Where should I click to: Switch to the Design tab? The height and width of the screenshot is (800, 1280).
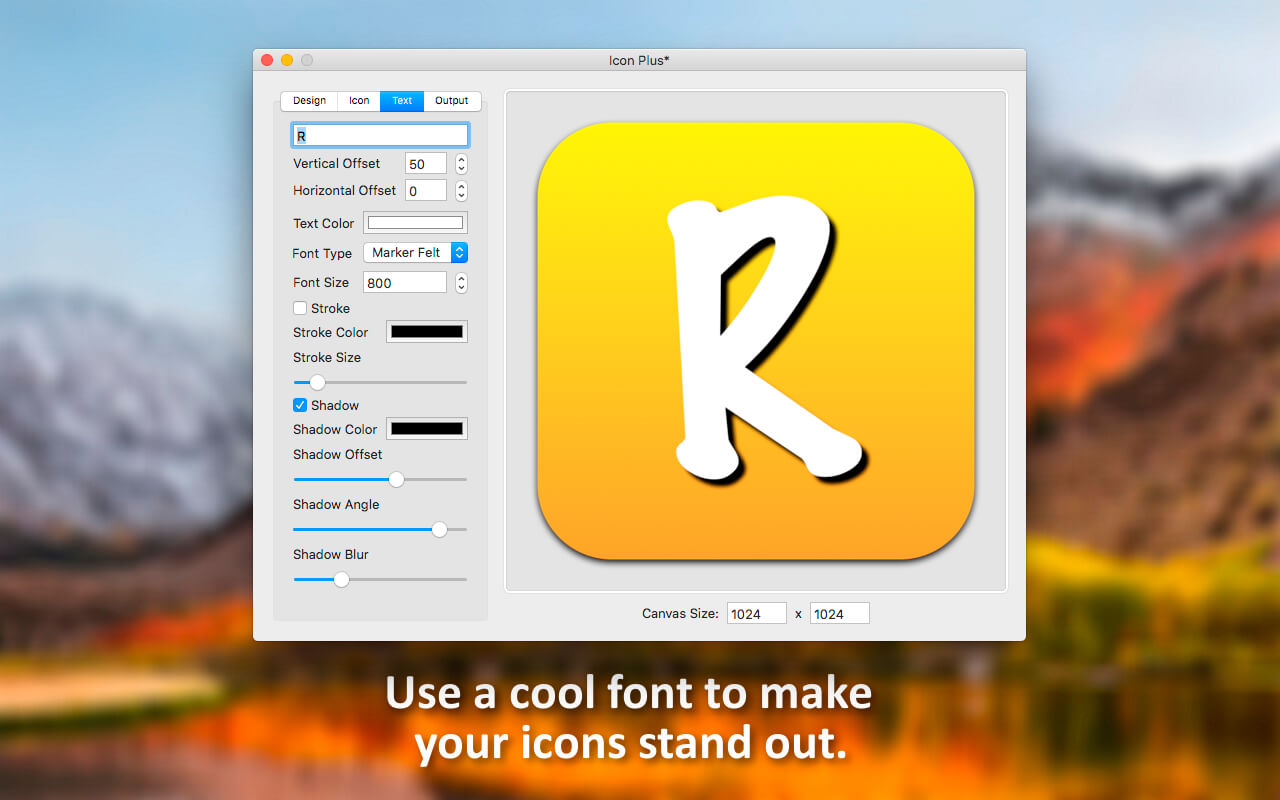tap(309, 101)
